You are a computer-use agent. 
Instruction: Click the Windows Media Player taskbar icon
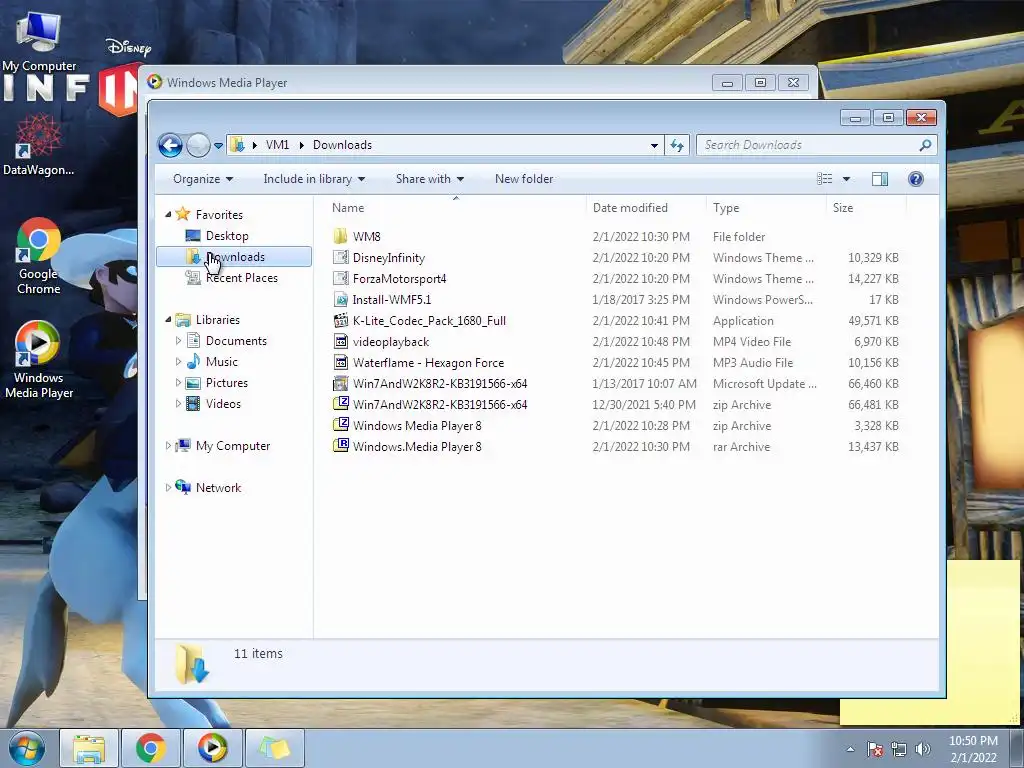click(x=212, y=748)
